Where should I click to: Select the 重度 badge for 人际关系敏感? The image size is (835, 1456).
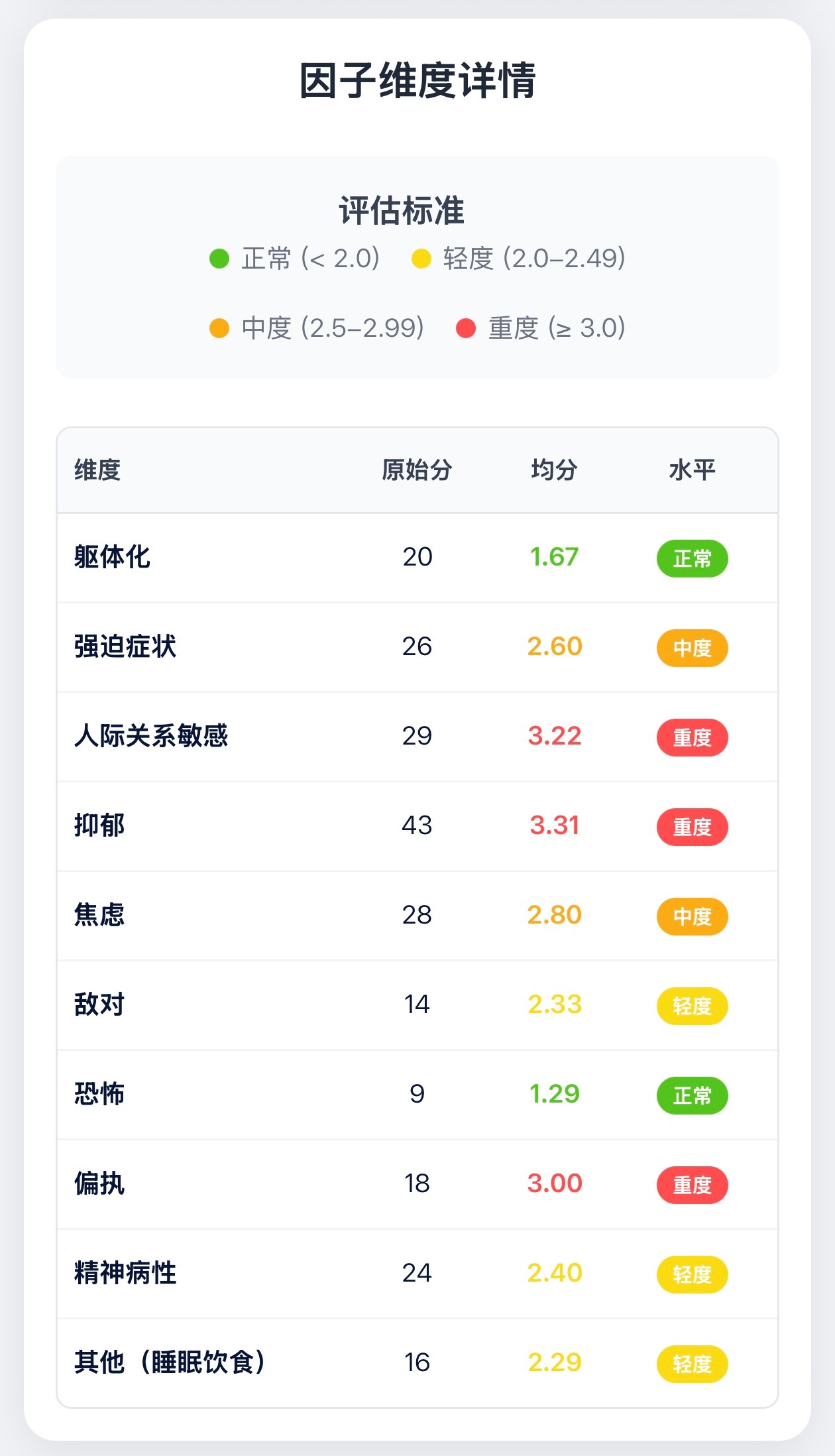click(692, 737)
